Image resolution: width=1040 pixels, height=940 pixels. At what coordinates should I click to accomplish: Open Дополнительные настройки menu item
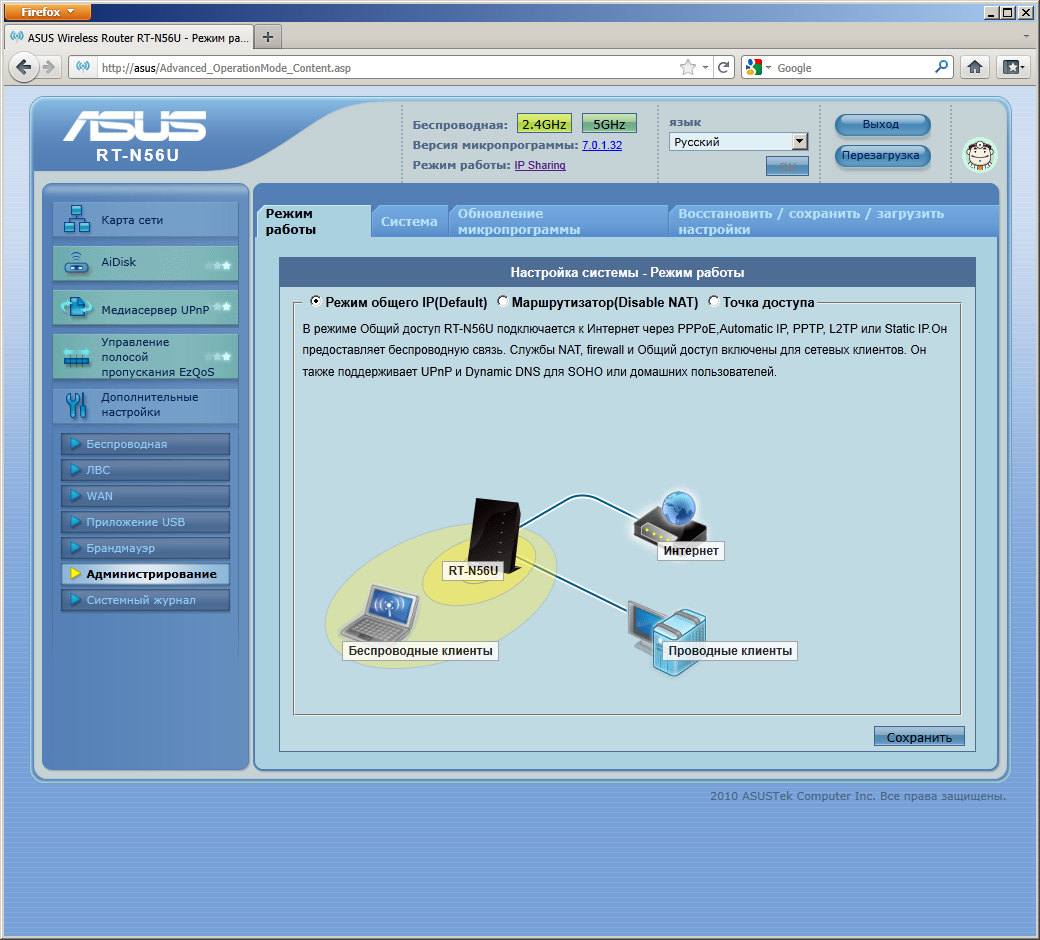[145, 405]
